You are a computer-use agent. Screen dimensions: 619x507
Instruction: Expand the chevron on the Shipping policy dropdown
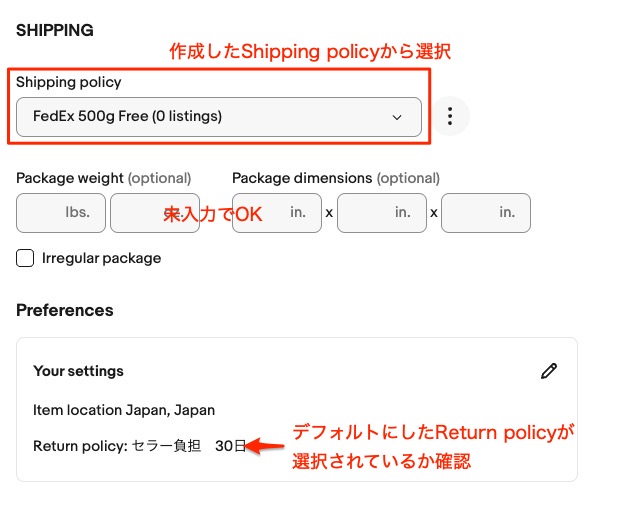(x=398, y=117)
